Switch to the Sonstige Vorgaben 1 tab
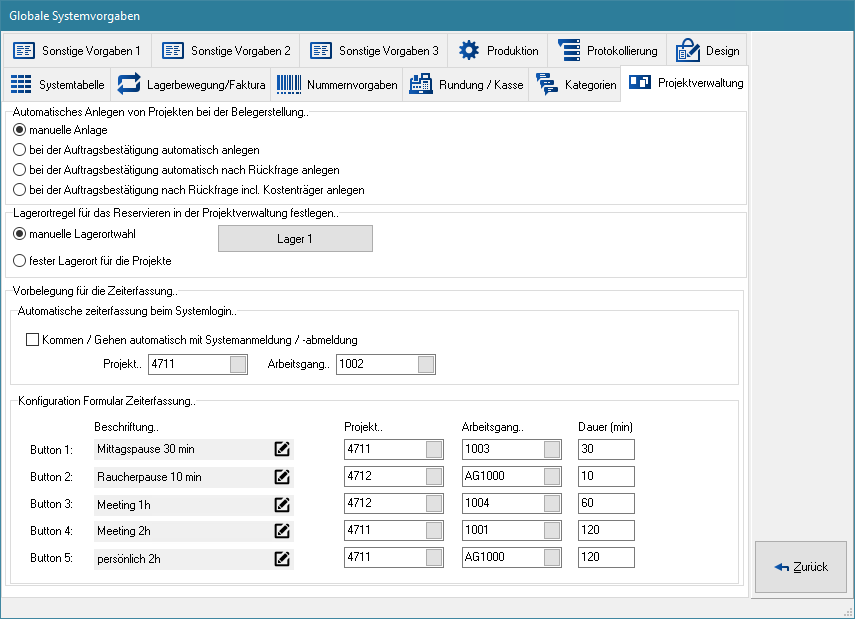The width and height of the screenshot is (855, 619). tap(77, 50)
